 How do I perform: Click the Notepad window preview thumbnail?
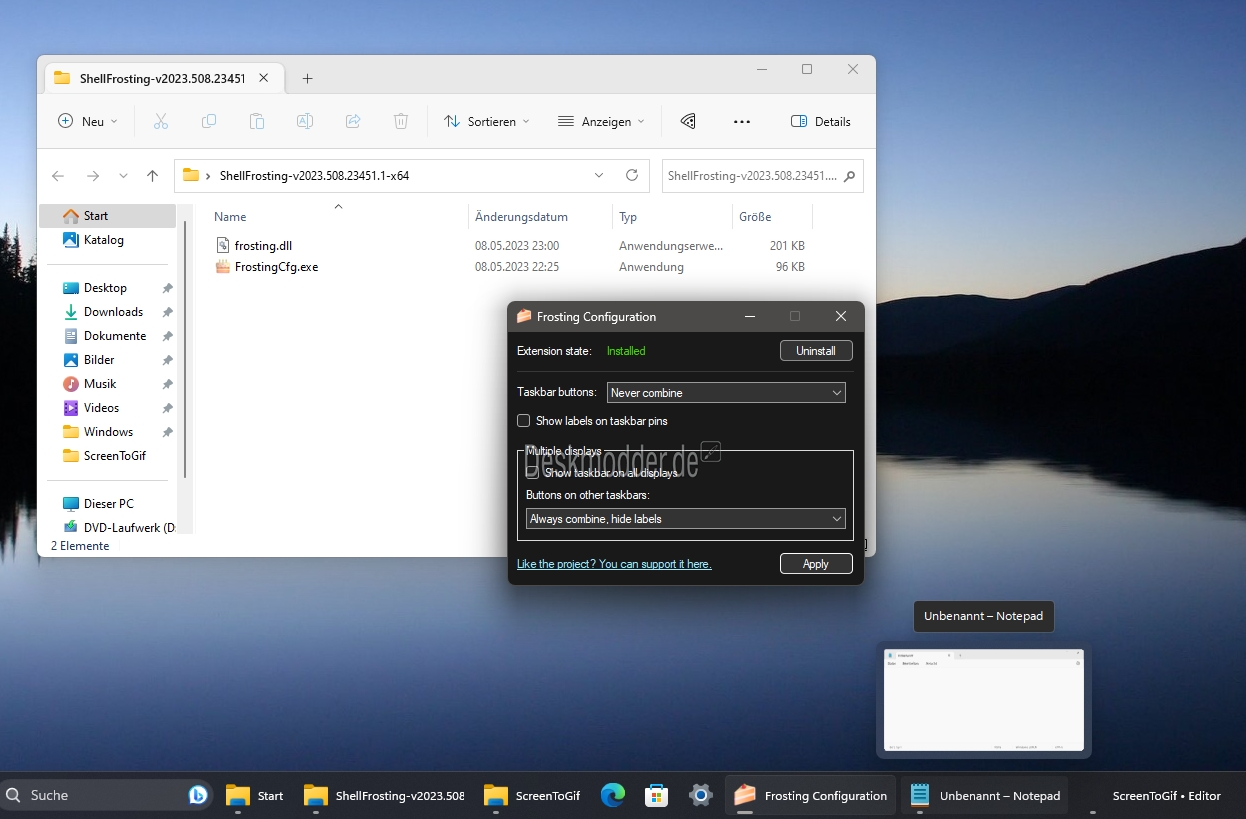pos(984,700)
